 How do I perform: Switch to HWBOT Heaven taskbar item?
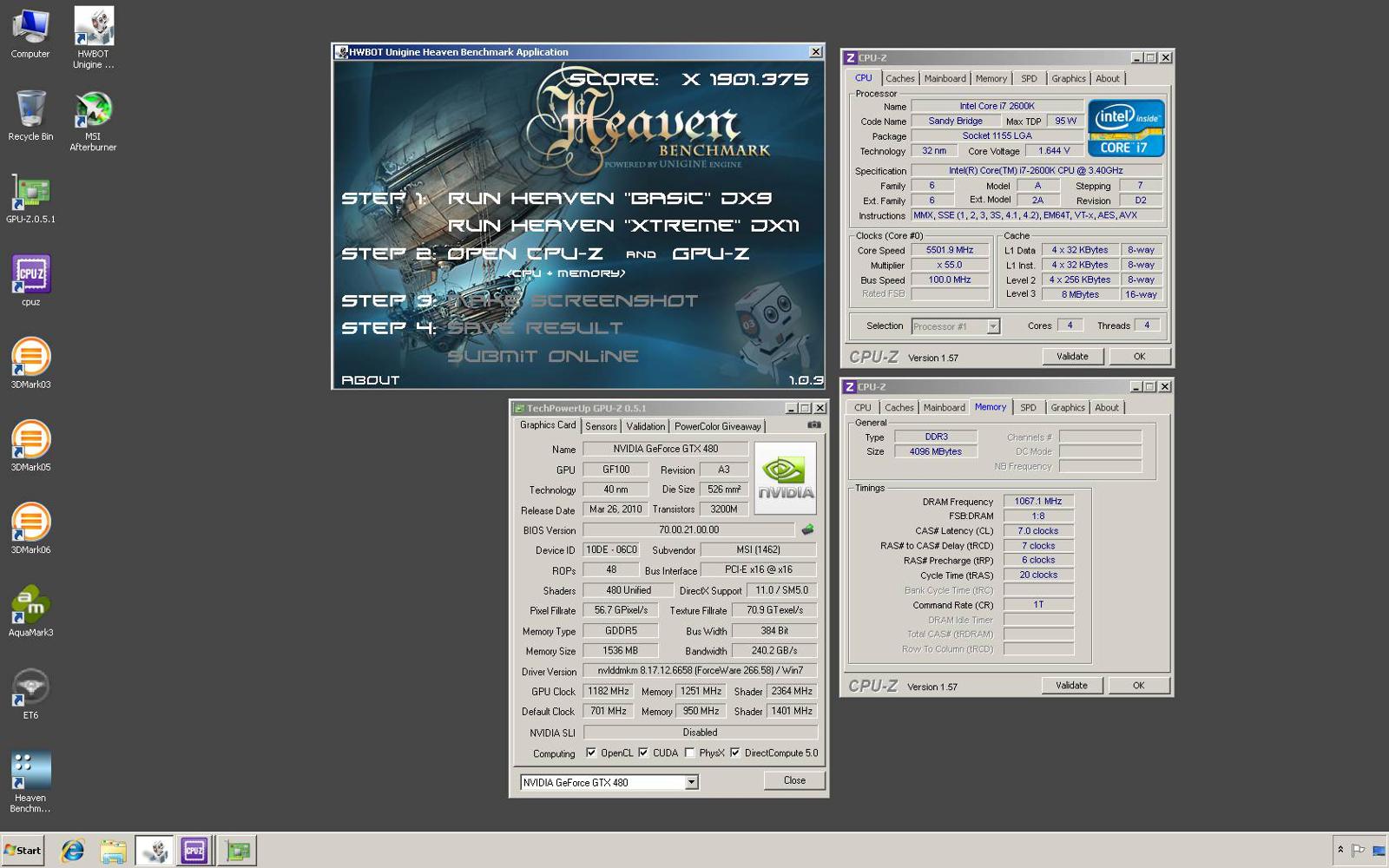[155, 852]
